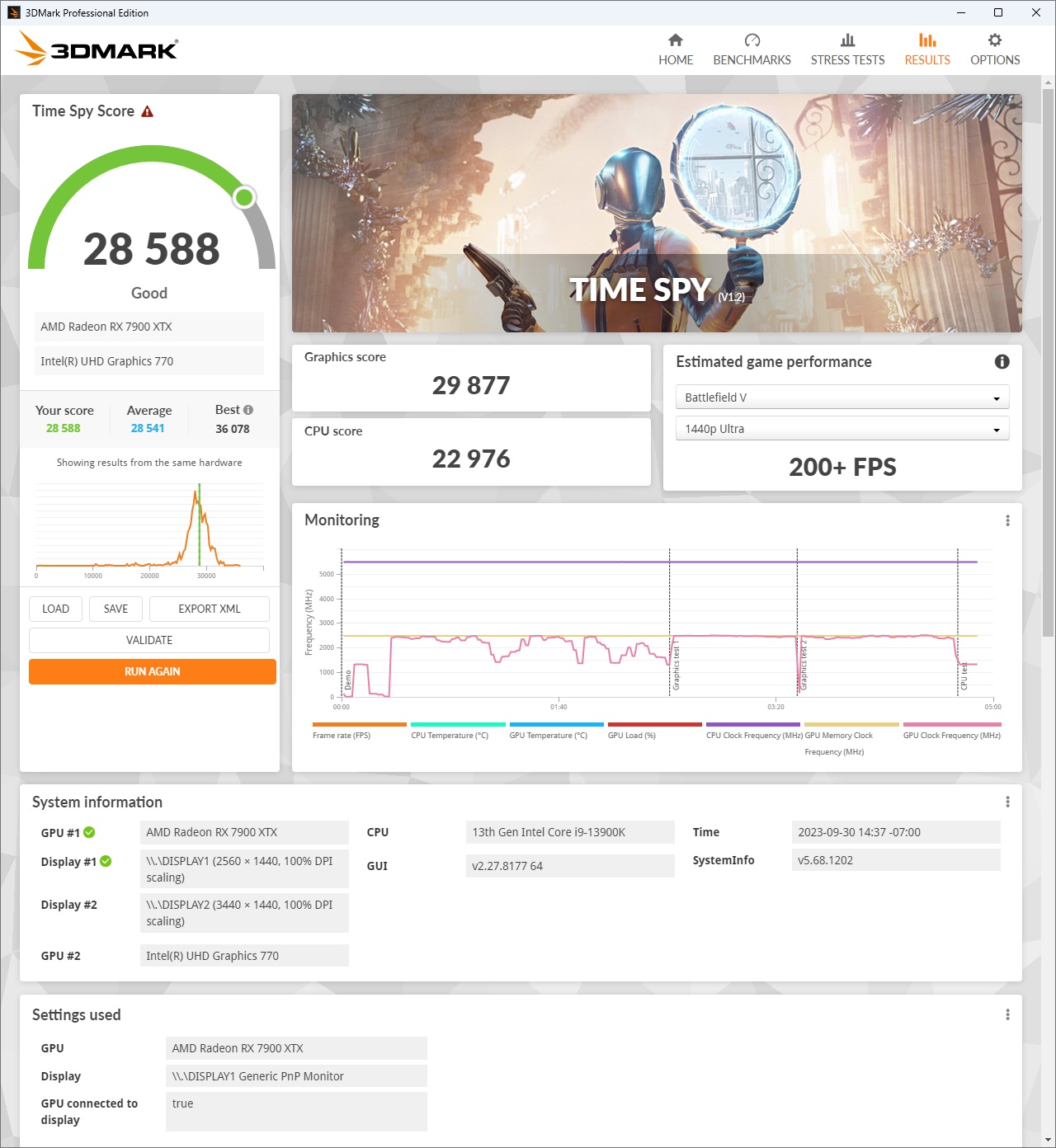
Task: Click the VALIDATE button
Action: click(149, 640)
